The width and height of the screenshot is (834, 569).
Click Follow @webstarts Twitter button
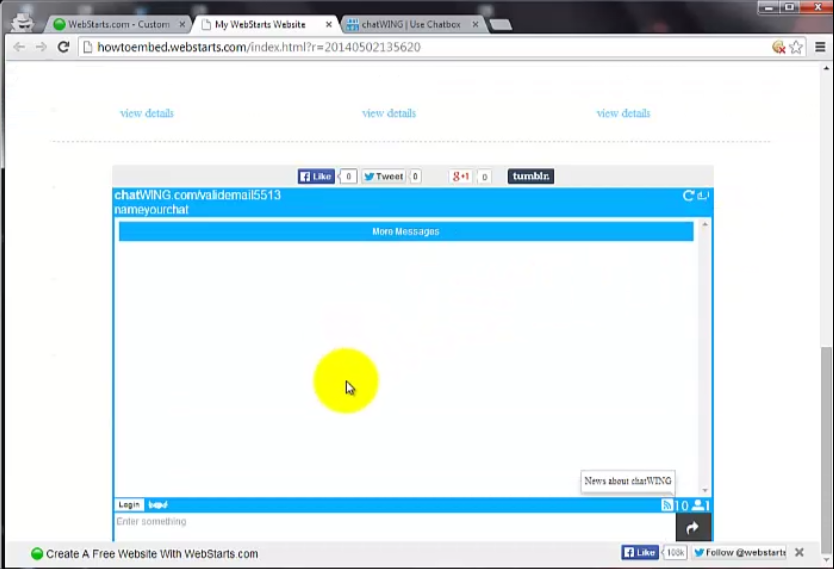pos(740,553)
